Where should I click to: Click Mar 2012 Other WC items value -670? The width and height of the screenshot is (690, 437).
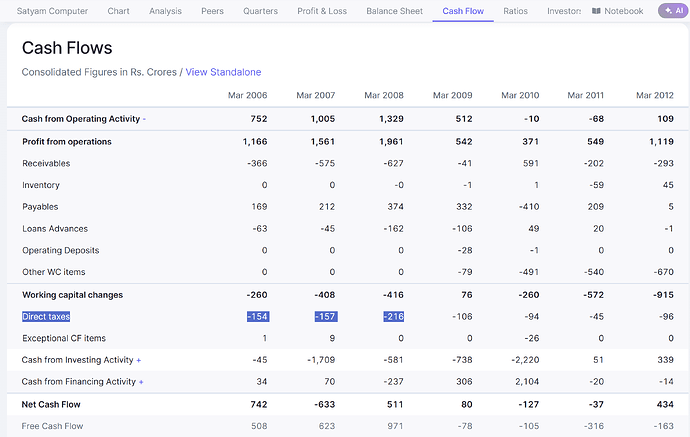point(664,272)
